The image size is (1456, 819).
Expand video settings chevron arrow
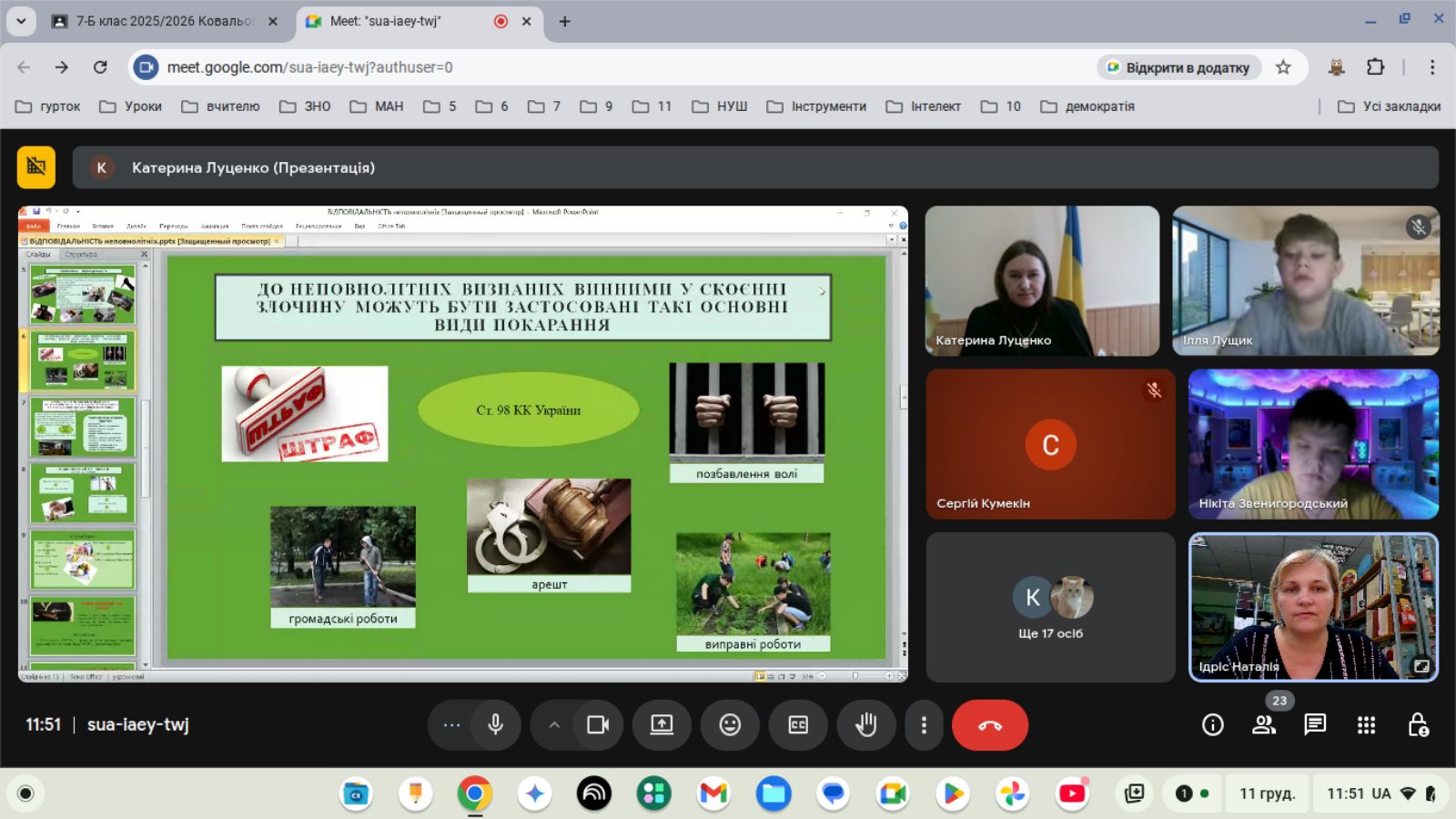[x=554, y=724]
